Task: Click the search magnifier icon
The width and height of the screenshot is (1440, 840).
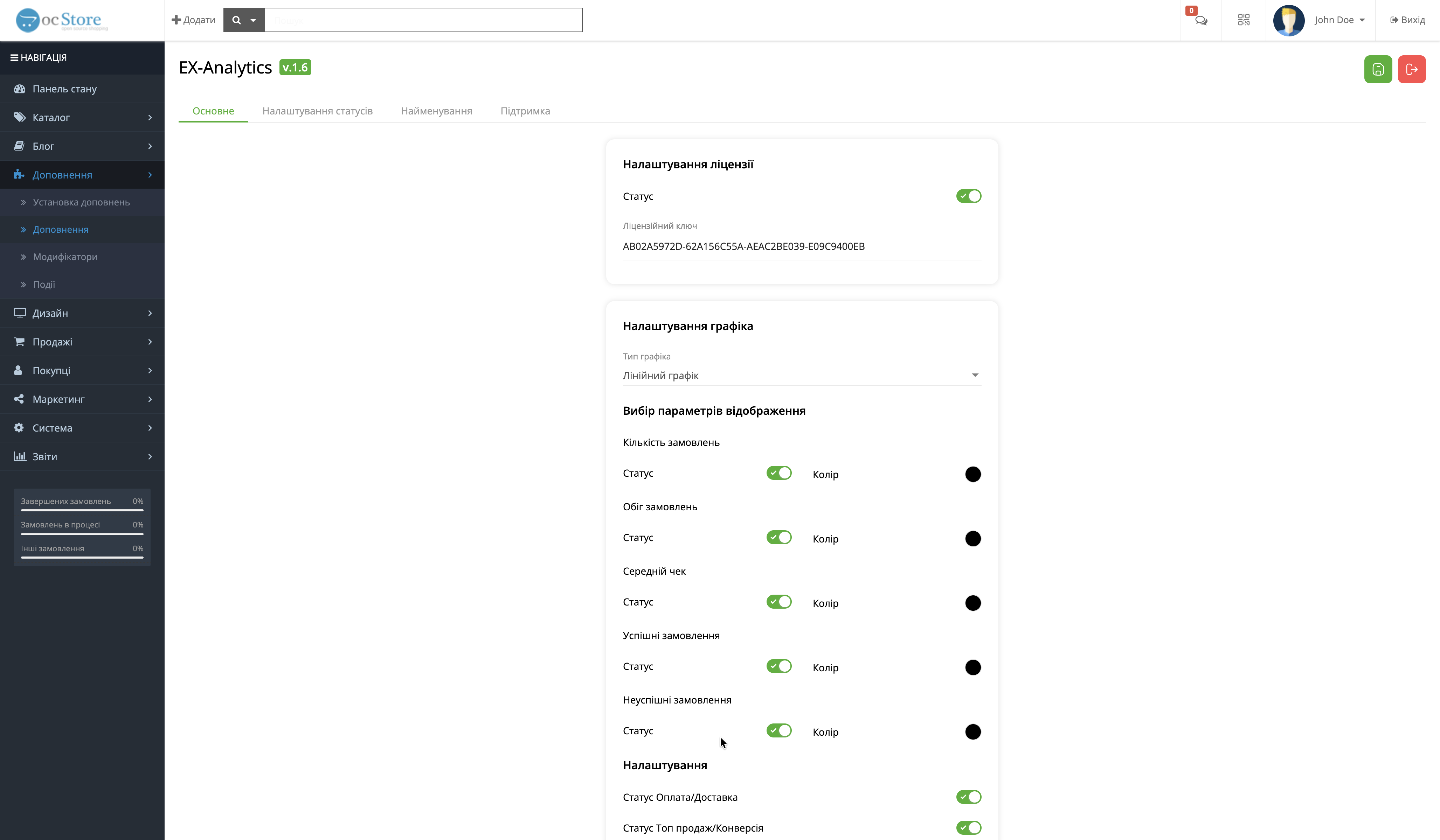Action: coord(236,20)
